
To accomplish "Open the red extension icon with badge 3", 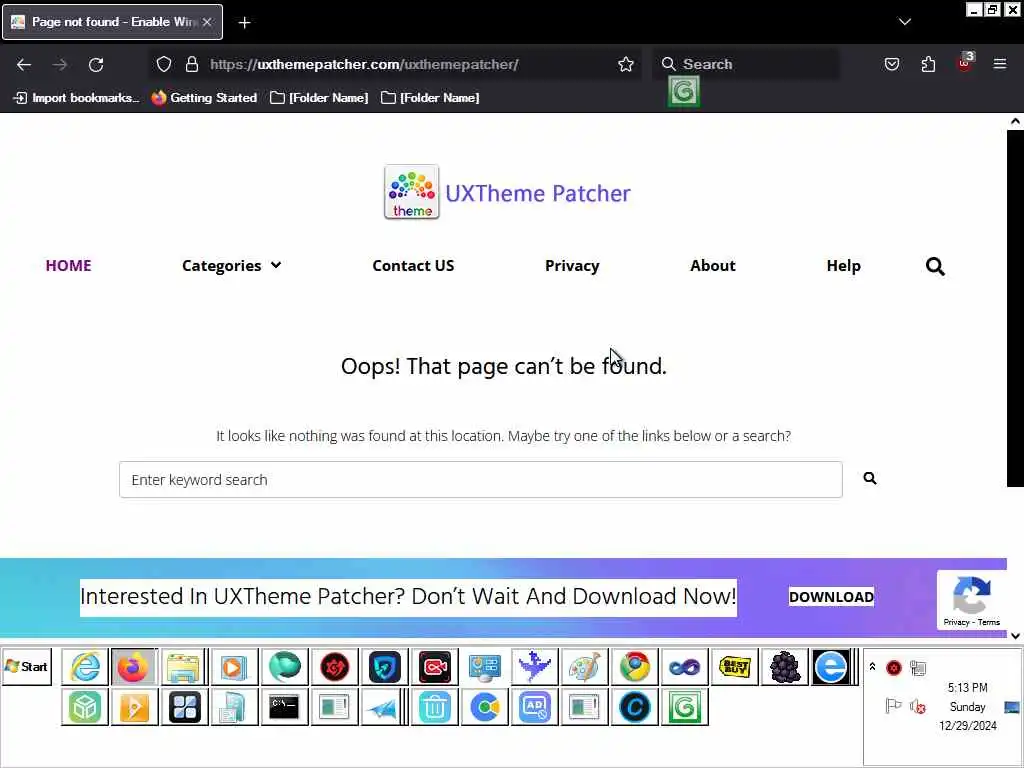I will coord(965,63).
